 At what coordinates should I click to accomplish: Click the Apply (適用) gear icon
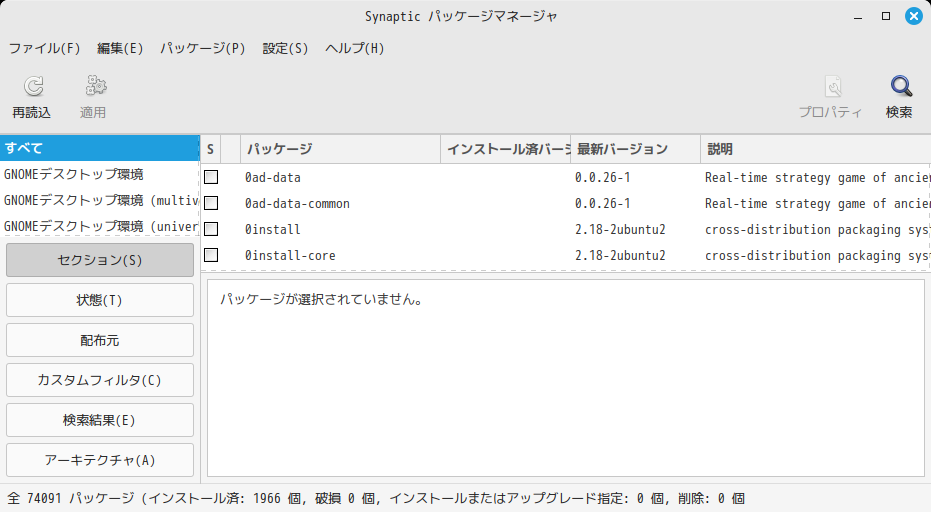(94, 87)
